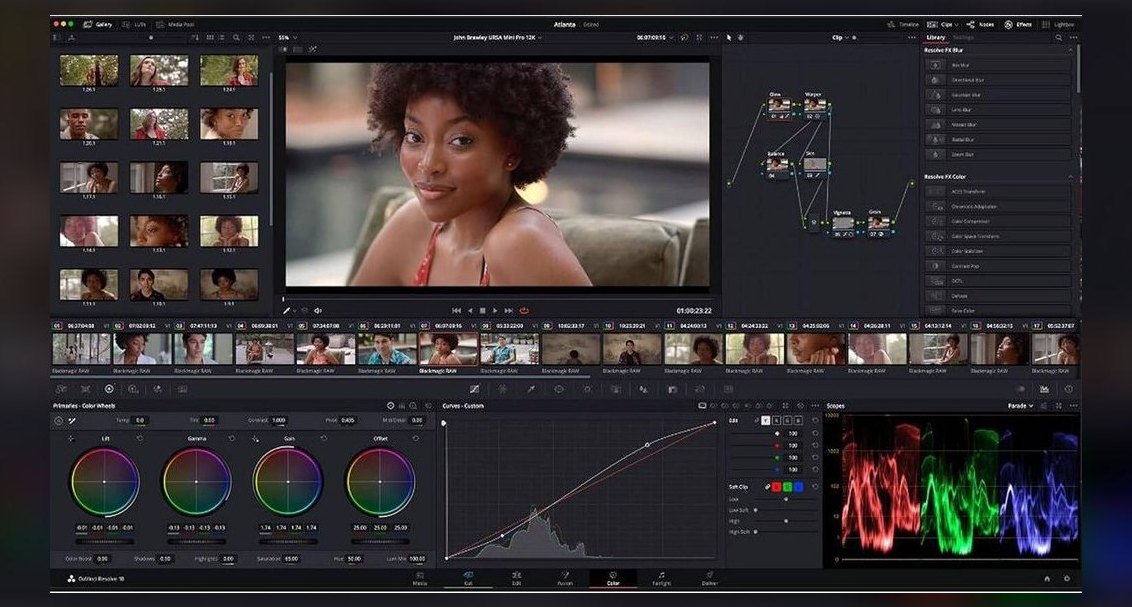The height and width of the screenshot is (607, 1132).
Task: Select the Glow node in node graph
Action: click(x=778, y=106)
